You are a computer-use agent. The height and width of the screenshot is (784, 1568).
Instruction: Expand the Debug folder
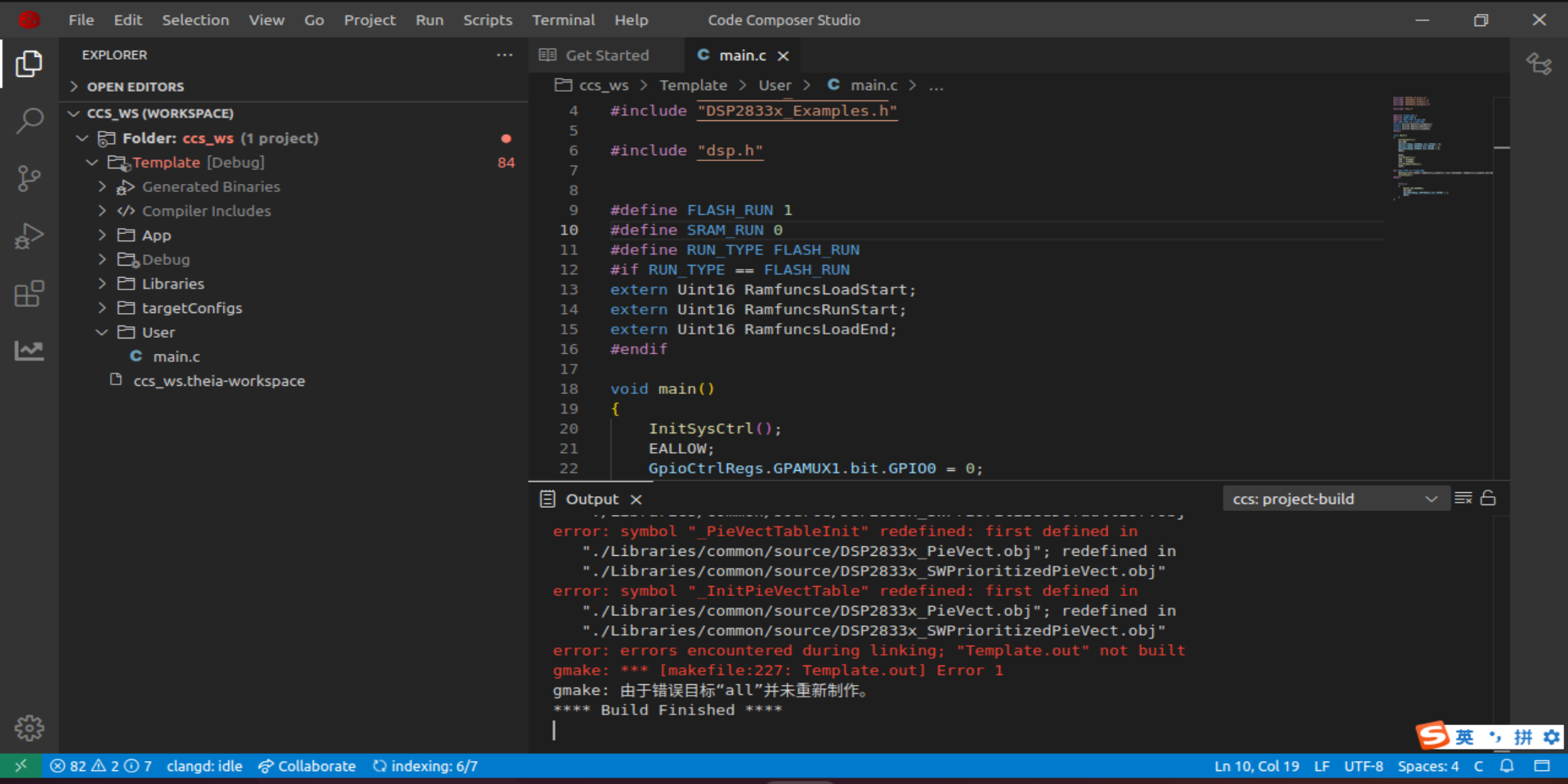[x=102, y=259]
